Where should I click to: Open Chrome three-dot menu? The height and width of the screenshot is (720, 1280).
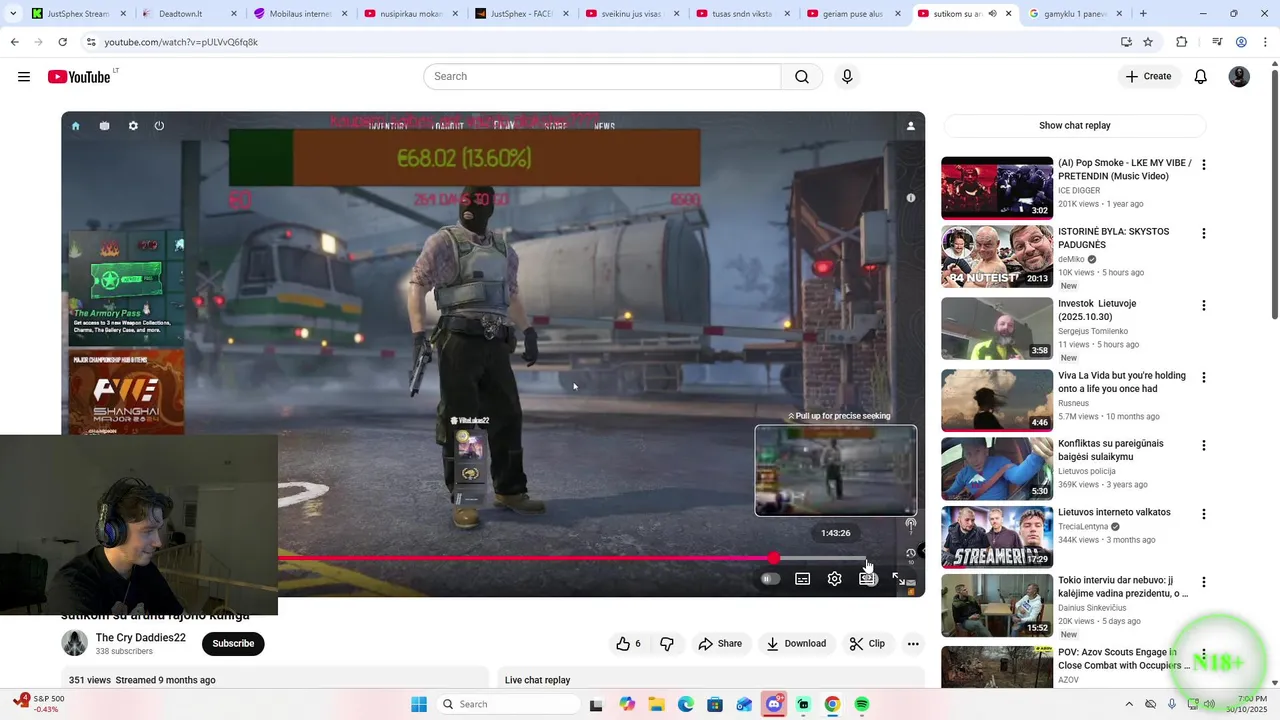1265,42
